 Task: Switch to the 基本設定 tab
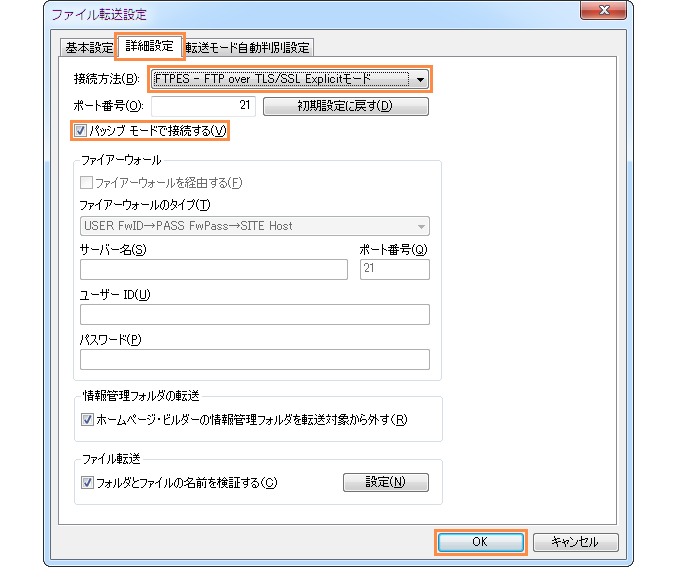pyautogui.click(x=89, y=47)
